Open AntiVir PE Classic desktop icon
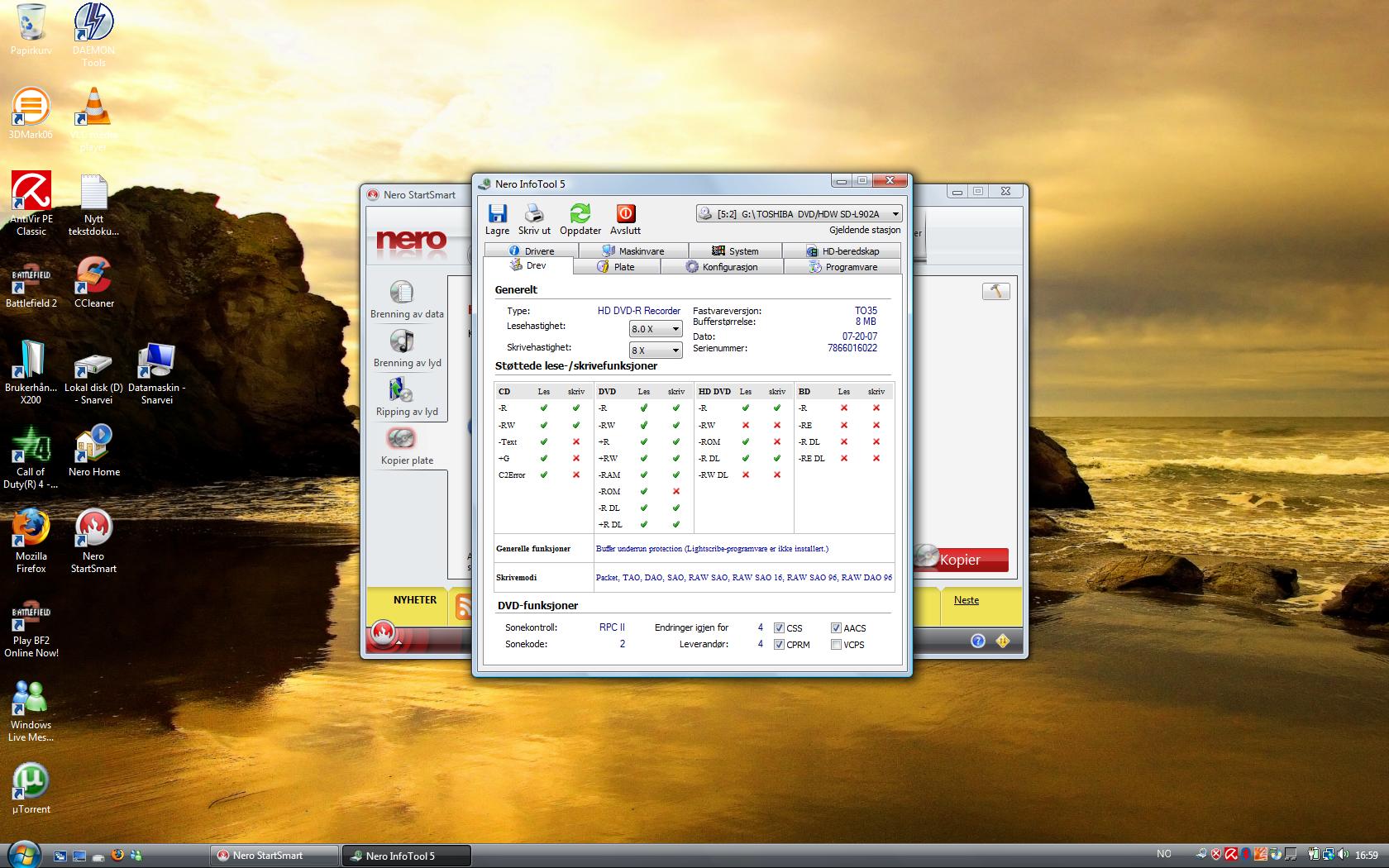 click(31, 204)
